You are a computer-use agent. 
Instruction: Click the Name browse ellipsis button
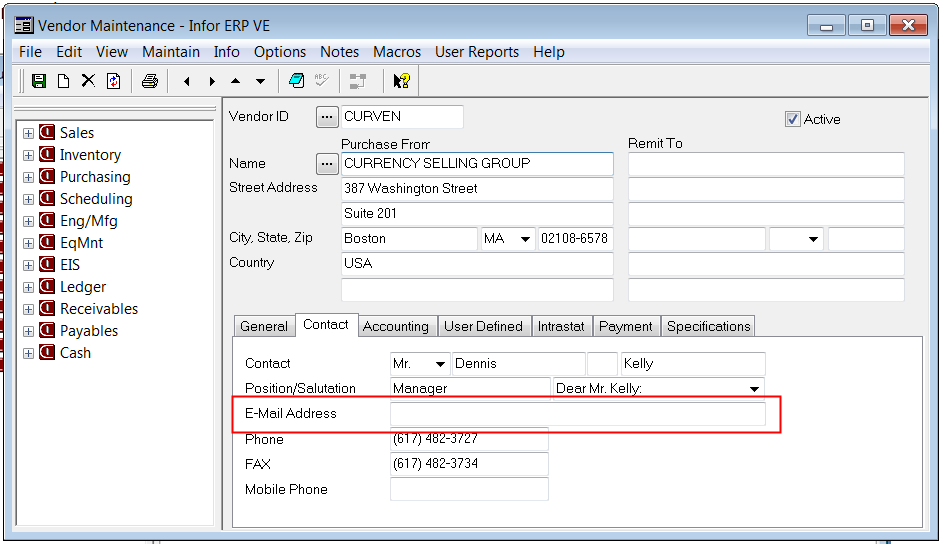[x=327, y=163]
